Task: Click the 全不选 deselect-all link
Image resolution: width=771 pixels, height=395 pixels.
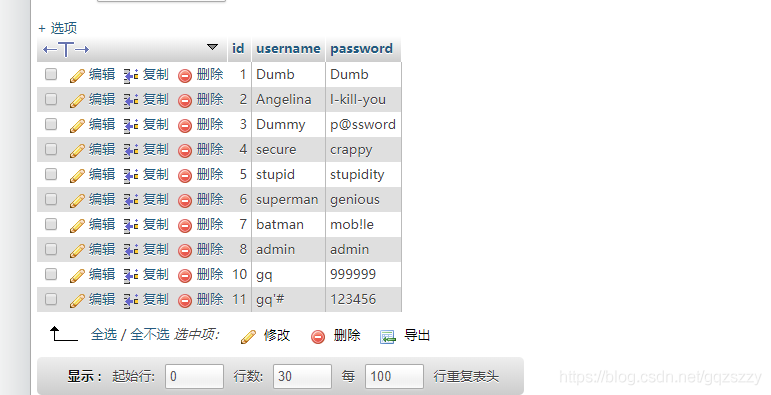Action: click(x=149, y=334)
